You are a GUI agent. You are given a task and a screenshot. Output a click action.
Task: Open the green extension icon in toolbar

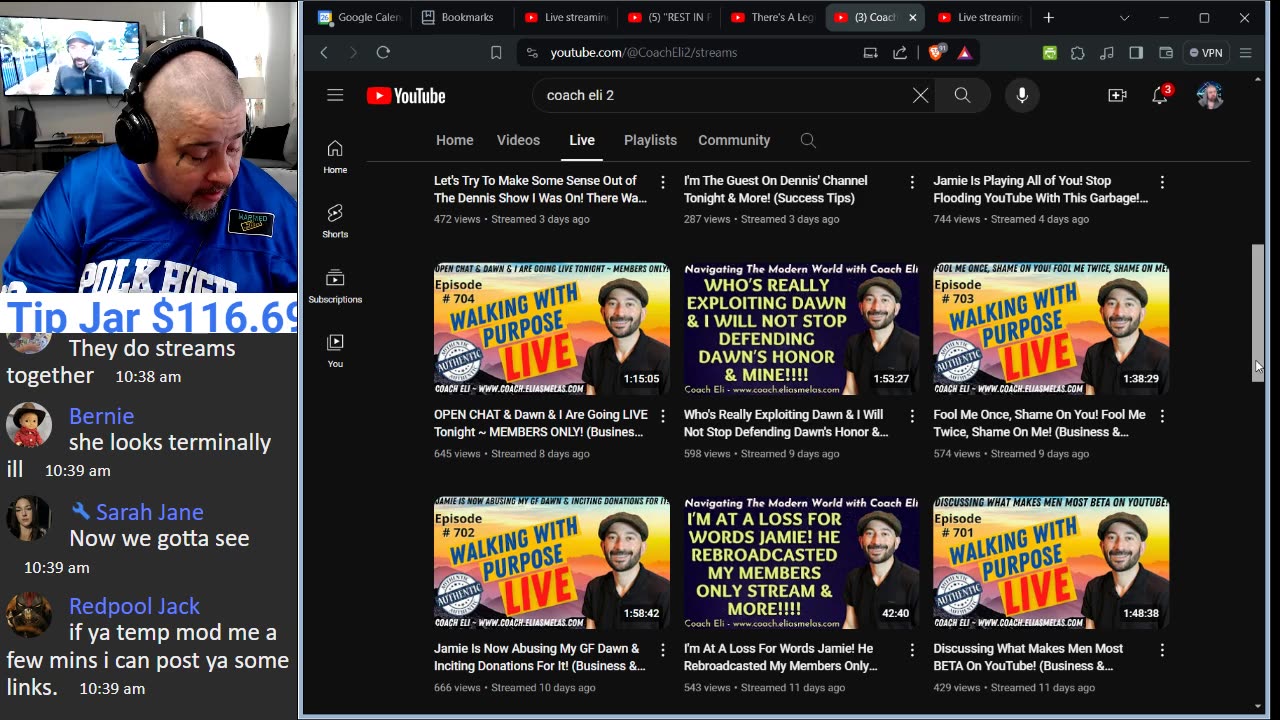coord(1050,53)
